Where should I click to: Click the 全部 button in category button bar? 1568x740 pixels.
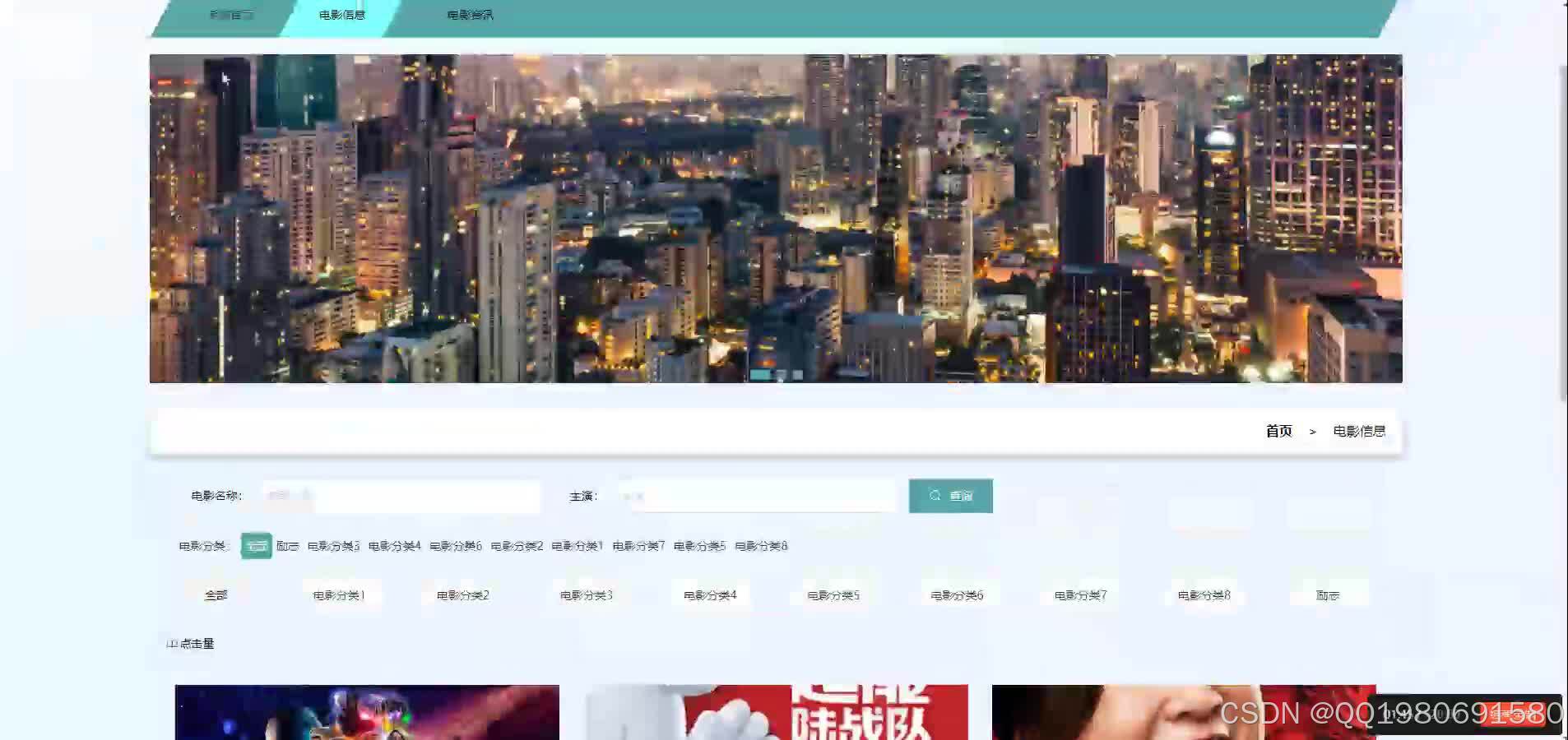point(216,594)
